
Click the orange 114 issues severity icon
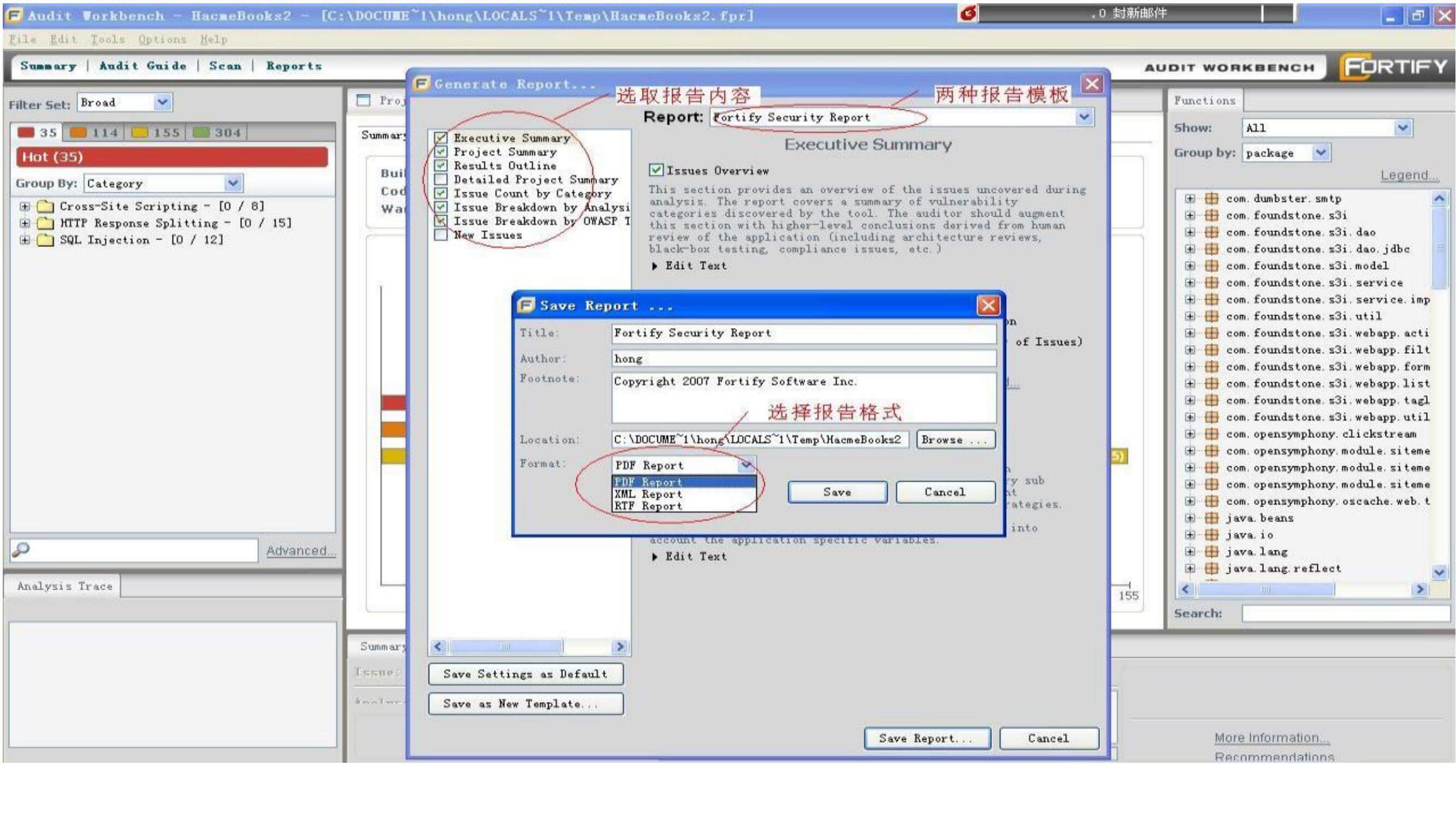(x=78, y=132)
